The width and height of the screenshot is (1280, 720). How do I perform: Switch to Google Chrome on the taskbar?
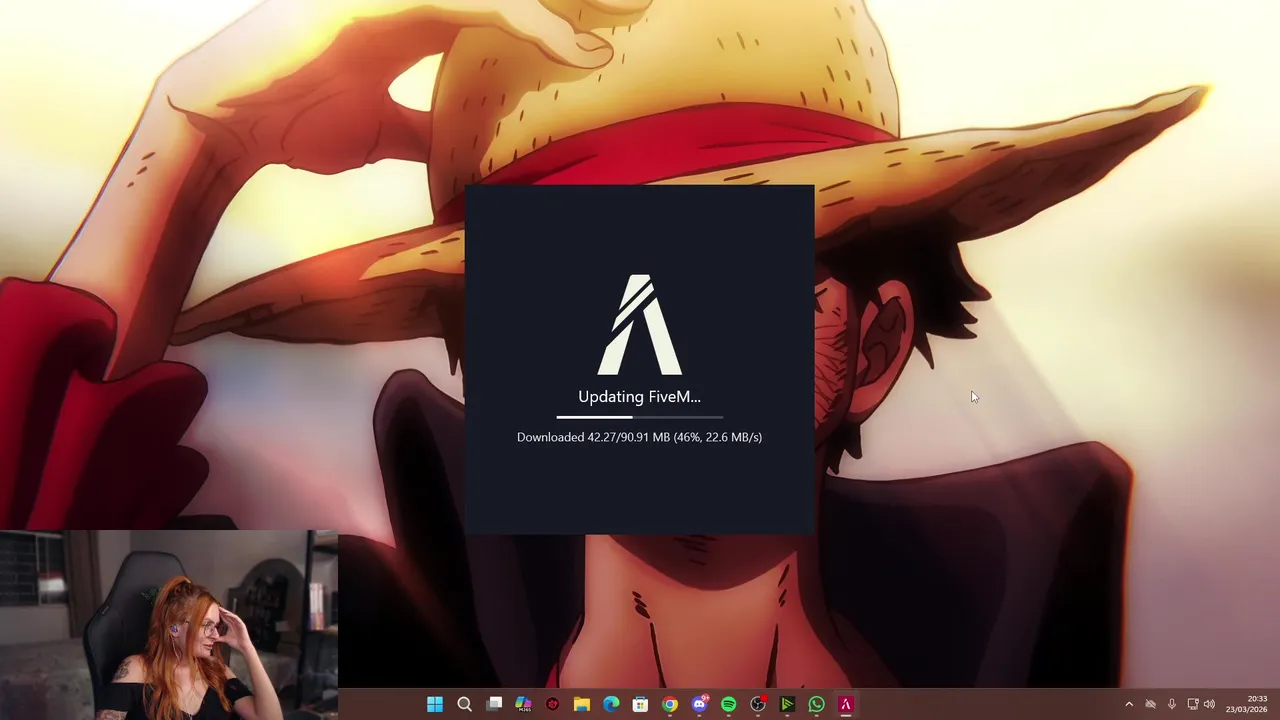670,704
